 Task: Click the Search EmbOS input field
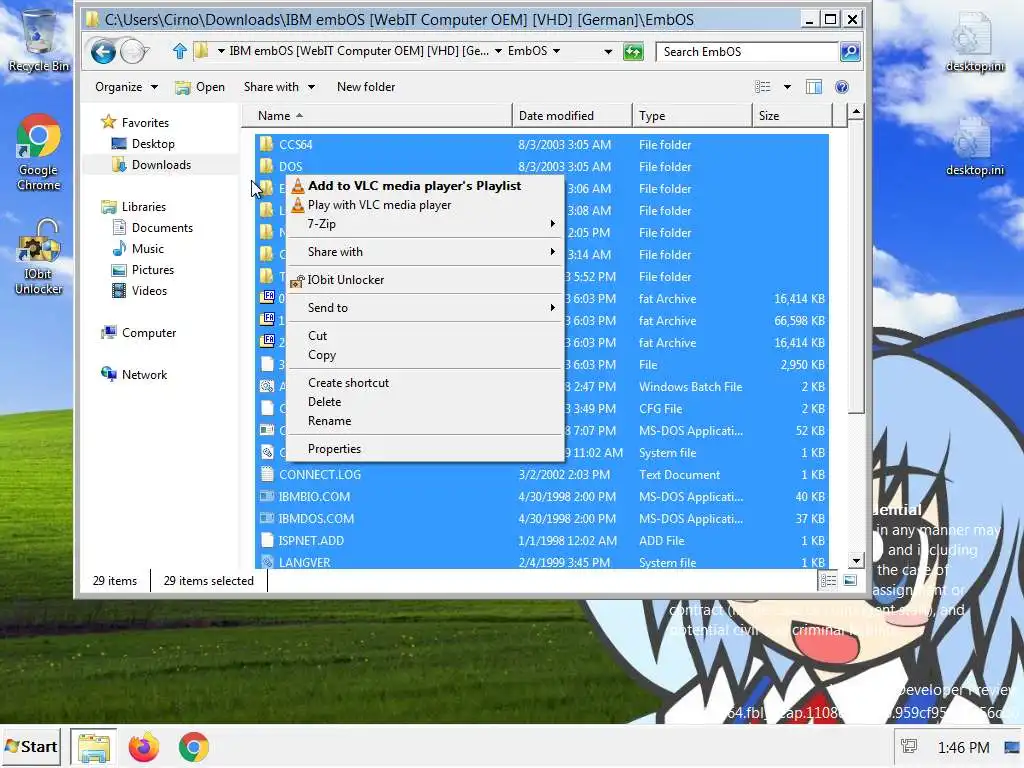747,52
